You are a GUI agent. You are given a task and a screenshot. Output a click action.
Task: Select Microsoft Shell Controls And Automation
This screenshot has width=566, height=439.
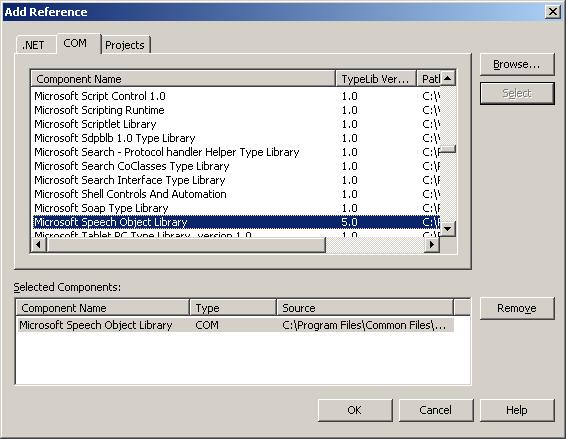236,194
